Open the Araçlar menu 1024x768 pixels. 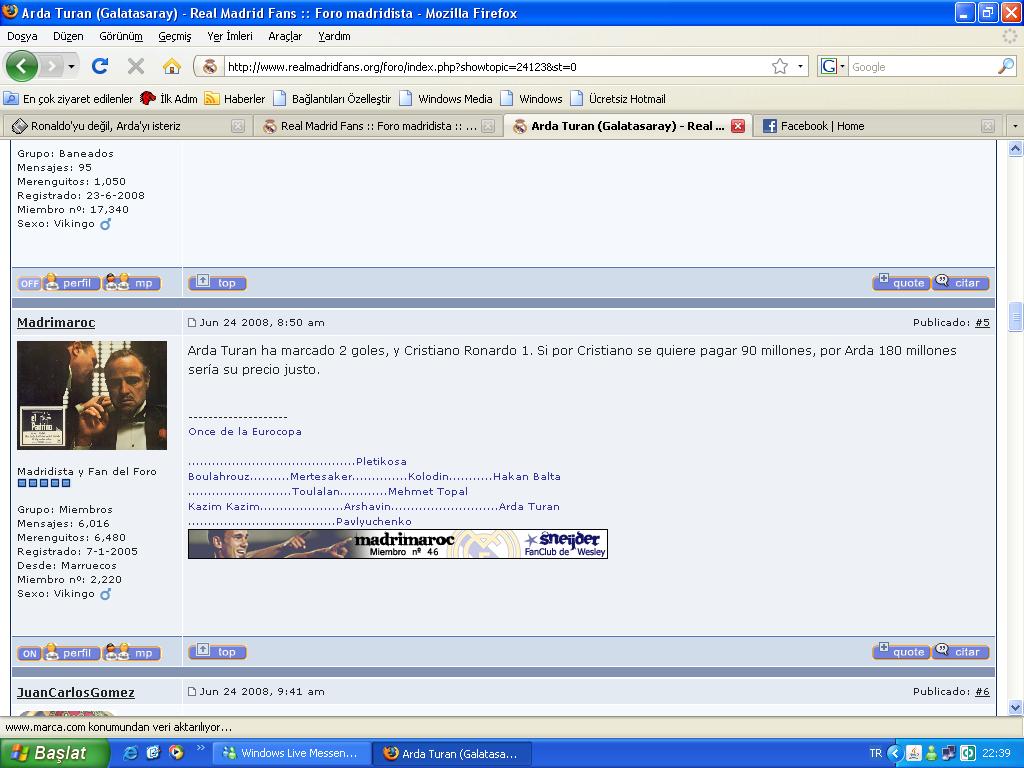(285, 36)
